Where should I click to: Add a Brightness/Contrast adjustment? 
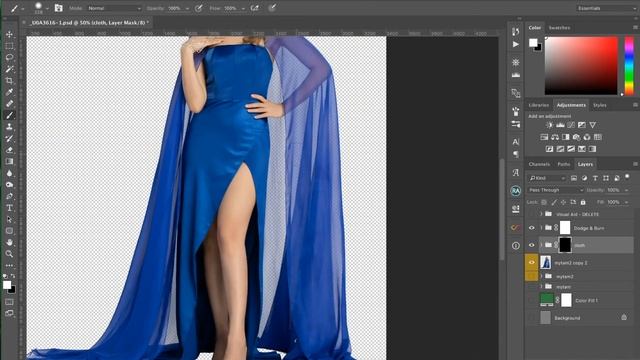click(549, 125)
